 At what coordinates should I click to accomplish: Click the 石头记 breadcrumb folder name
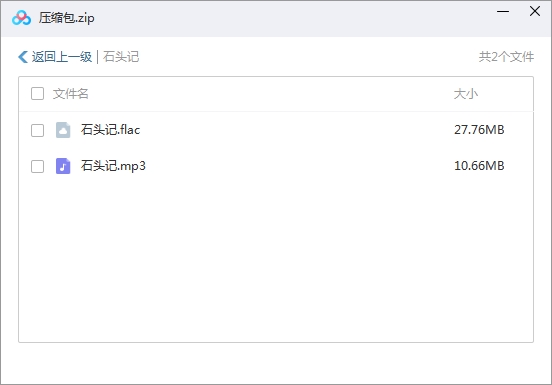pyautogui.click(x=121, y=57)
